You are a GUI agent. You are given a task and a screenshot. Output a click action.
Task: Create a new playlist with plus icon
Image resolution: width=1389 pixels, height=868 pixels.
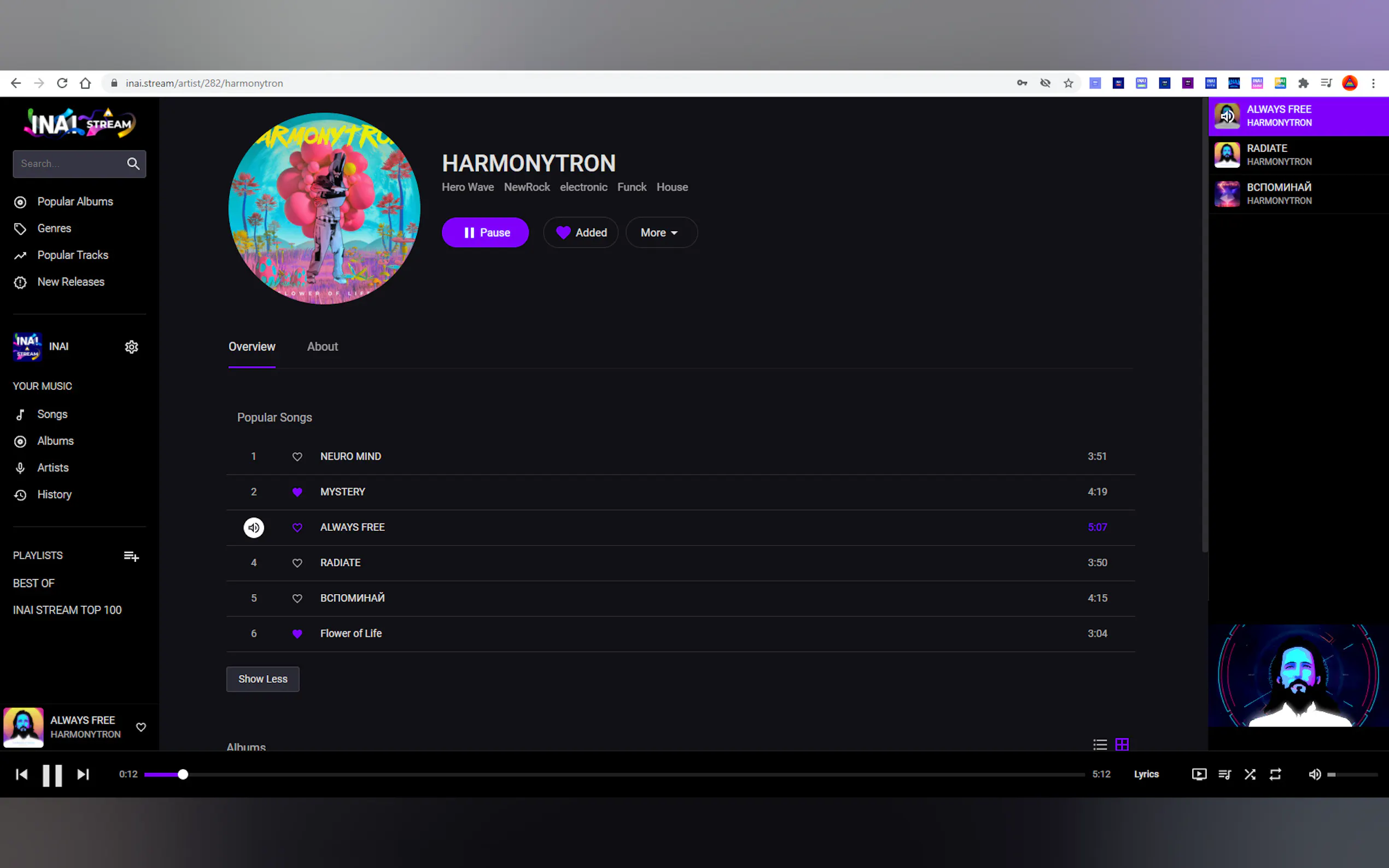click(x=131, y=556)
